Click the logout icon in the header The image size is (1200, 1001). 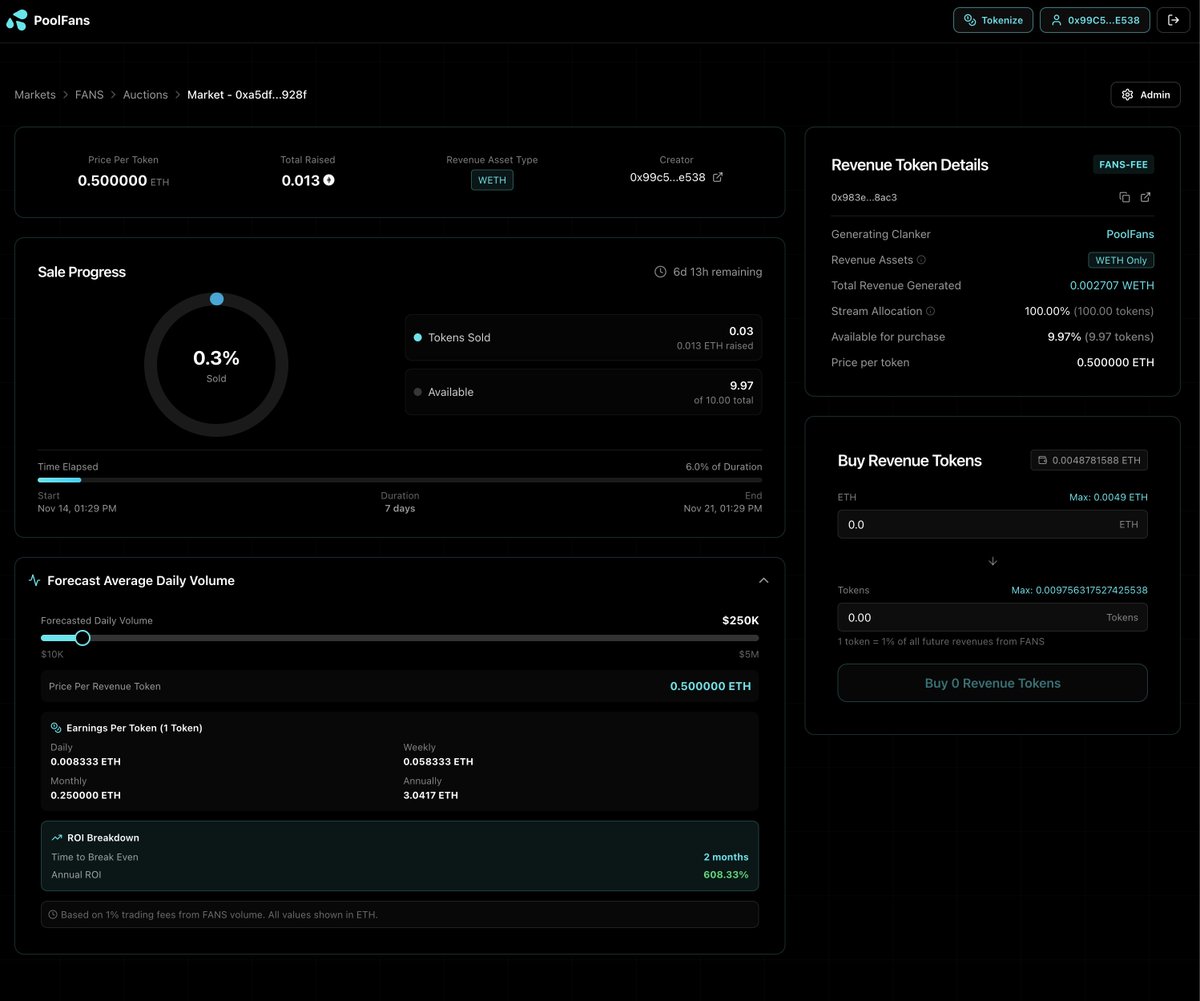(x=1173, y=20)
